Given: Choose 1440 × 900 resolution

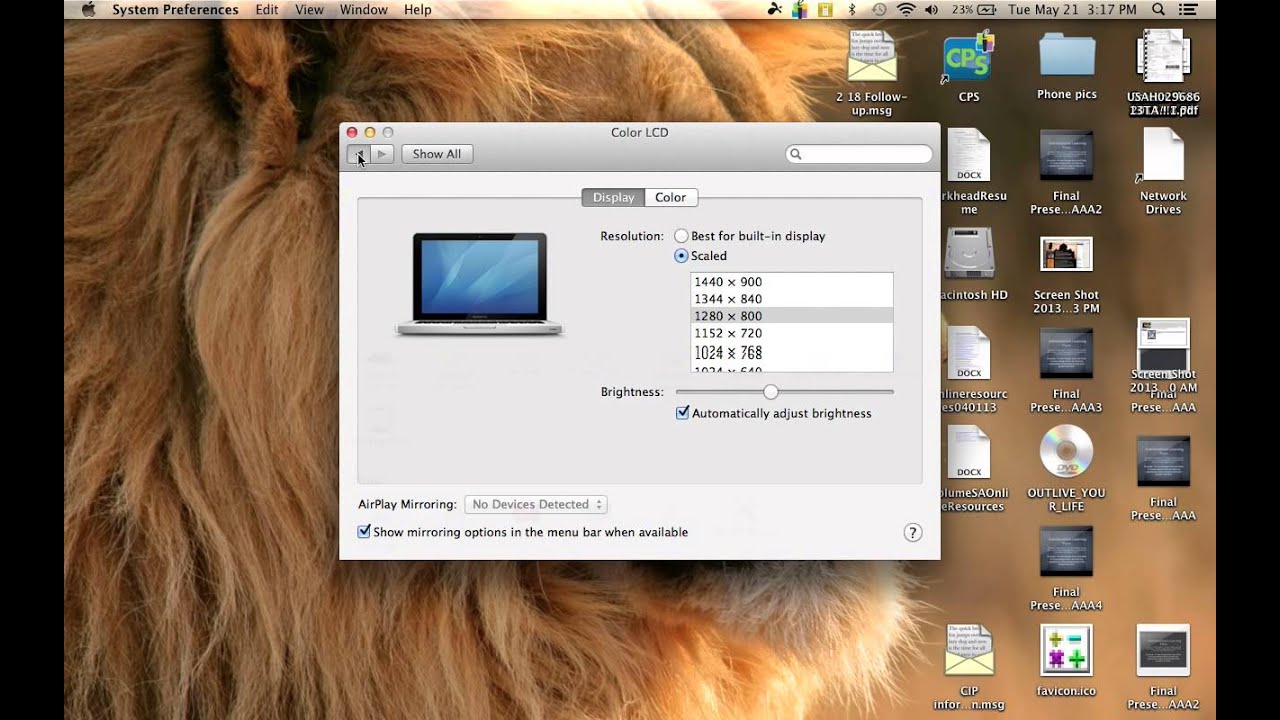Looking at the screenshot, I should point(791,282).
